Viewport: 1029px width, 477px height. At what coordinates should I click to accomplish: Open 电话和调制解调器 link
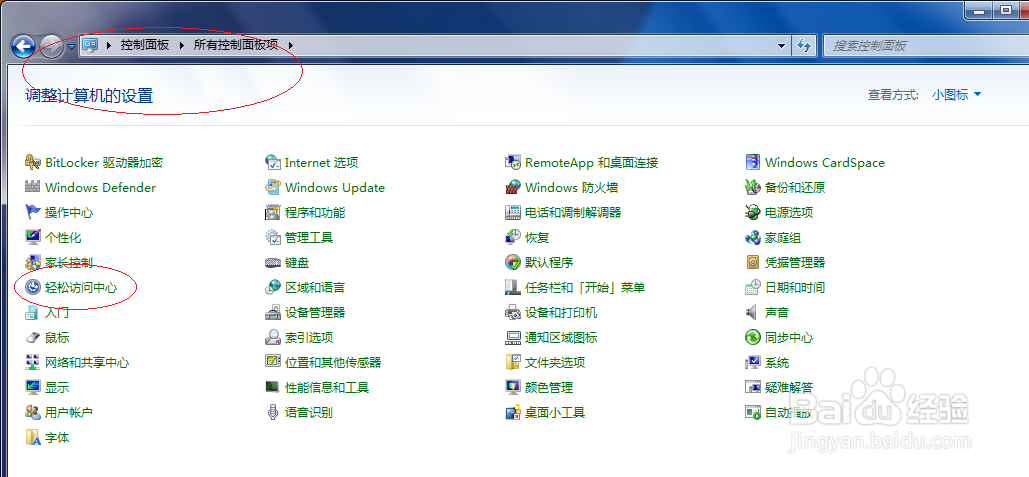(x=573, y=213)
